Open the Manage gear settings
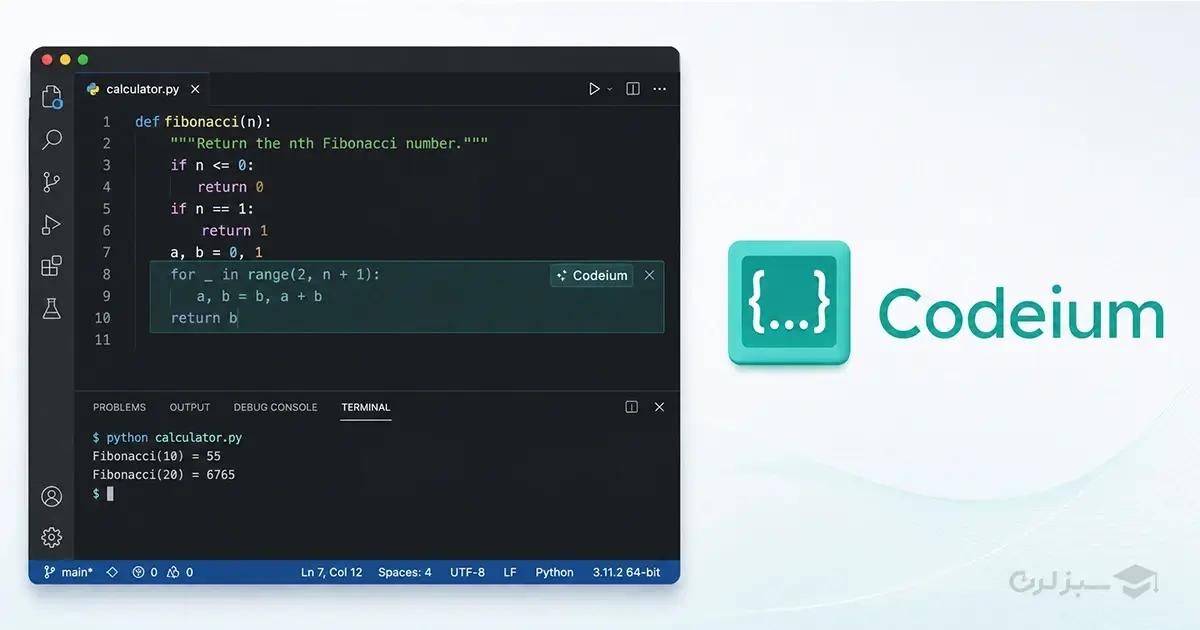Screen dimensions: 1200x630 coord(52,537)
